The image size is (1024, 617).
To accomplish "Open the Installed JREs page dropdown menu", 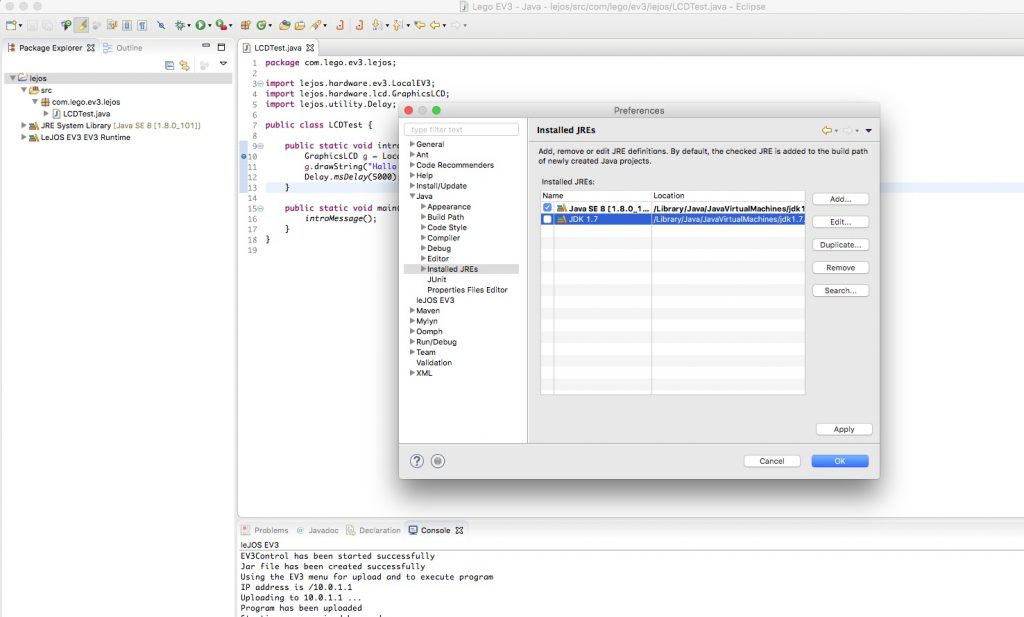I will (869, 131).
